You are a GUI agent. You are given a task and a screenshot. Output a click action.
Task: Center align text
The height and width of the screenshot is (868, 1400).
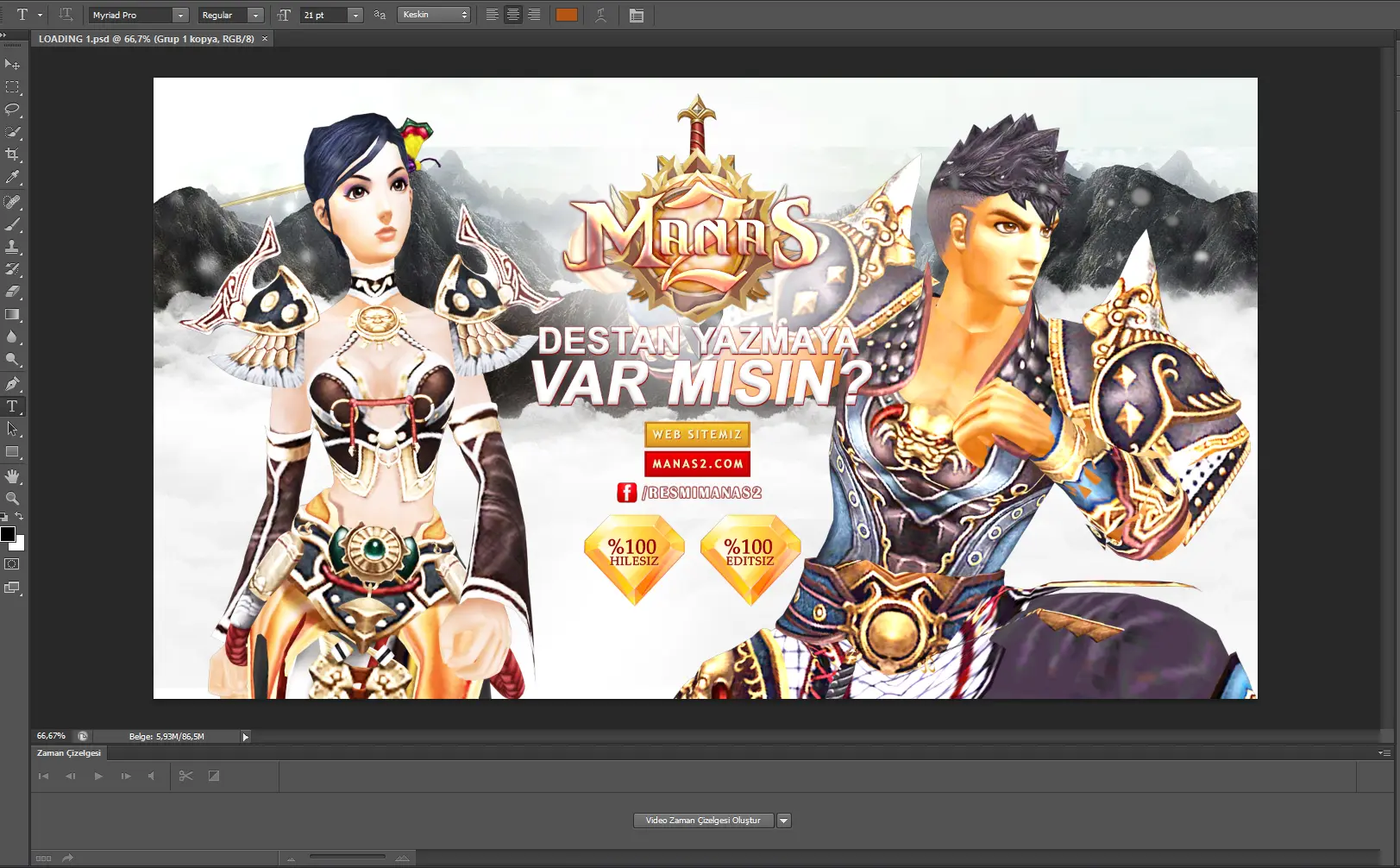click(x=513, y=15)
